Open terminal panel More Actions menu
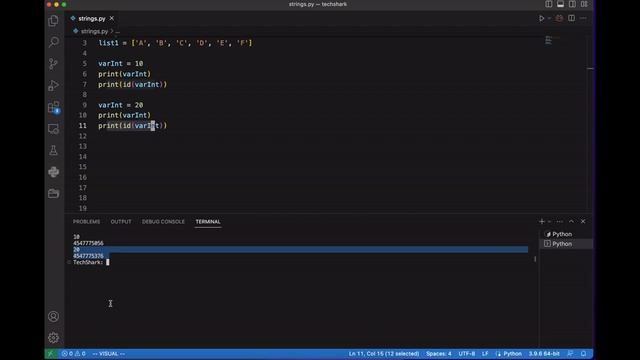 tap(560, 222)
